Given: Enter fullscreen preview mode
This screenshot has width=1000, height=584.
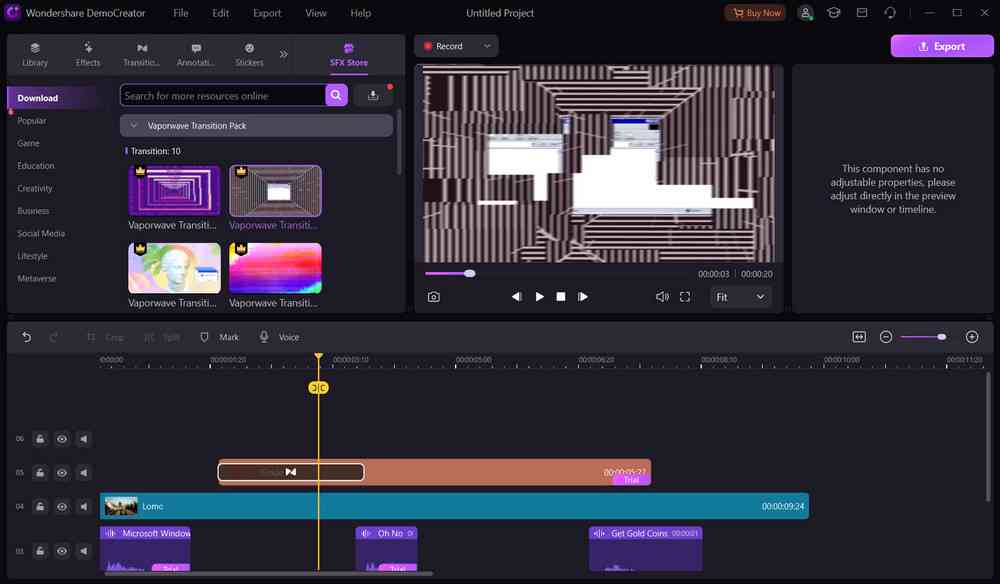Looking at the screenshot, I should click(685, 296).
